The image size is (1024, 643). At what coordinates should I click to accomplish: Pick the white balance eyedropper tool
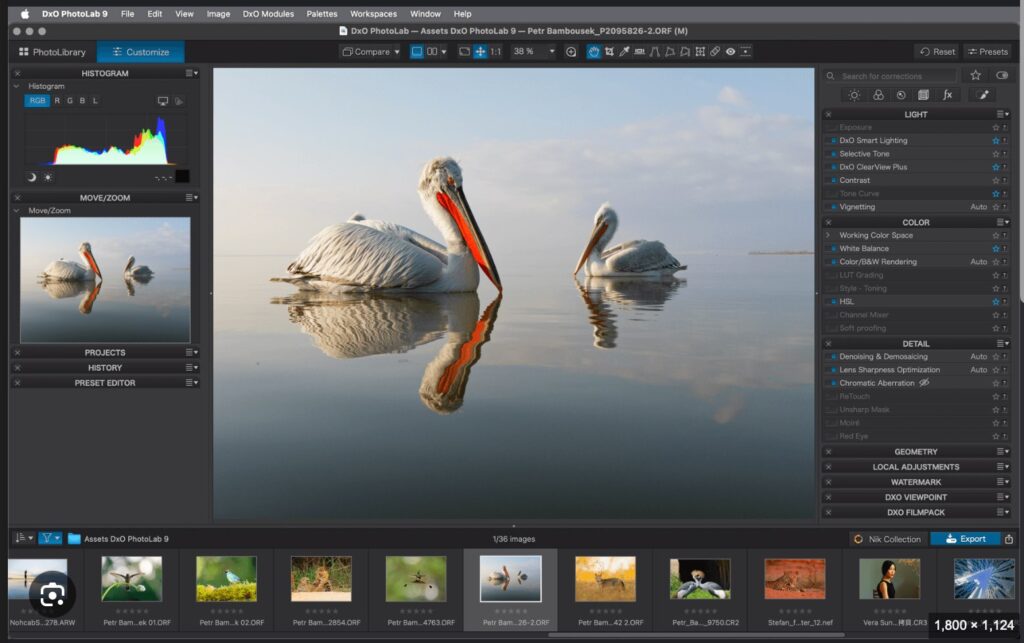tap(624, 52)
